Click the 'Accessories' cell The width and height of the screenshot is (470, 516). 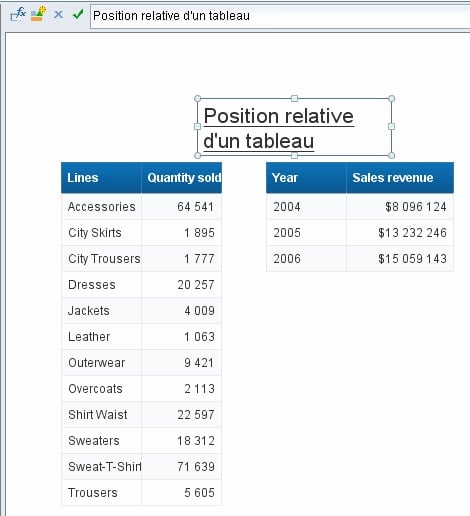pyautogui.click(x=101, y=207)
